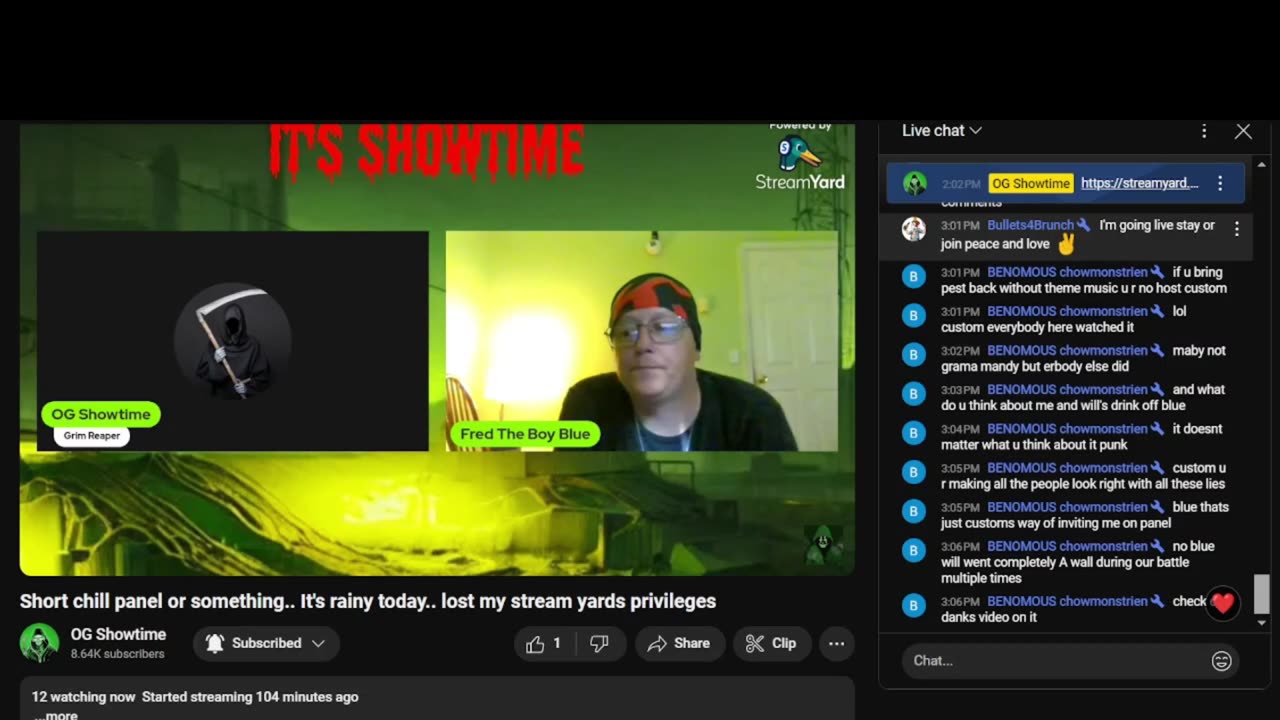Click '8.64K subscribers' text
Image resolution: width=1280 pixels, height=720 pixels.
coord(117,654)
